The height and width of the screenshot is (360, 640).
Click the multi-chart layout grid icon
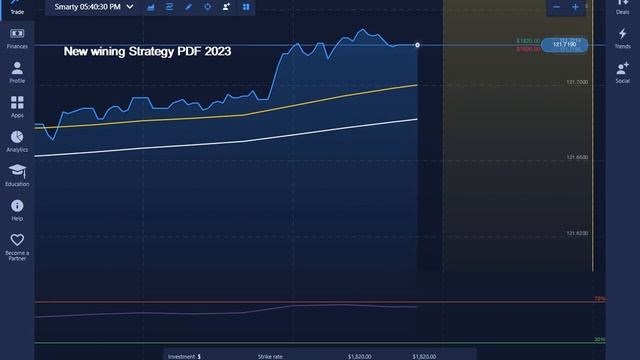[x=246, y=7]
